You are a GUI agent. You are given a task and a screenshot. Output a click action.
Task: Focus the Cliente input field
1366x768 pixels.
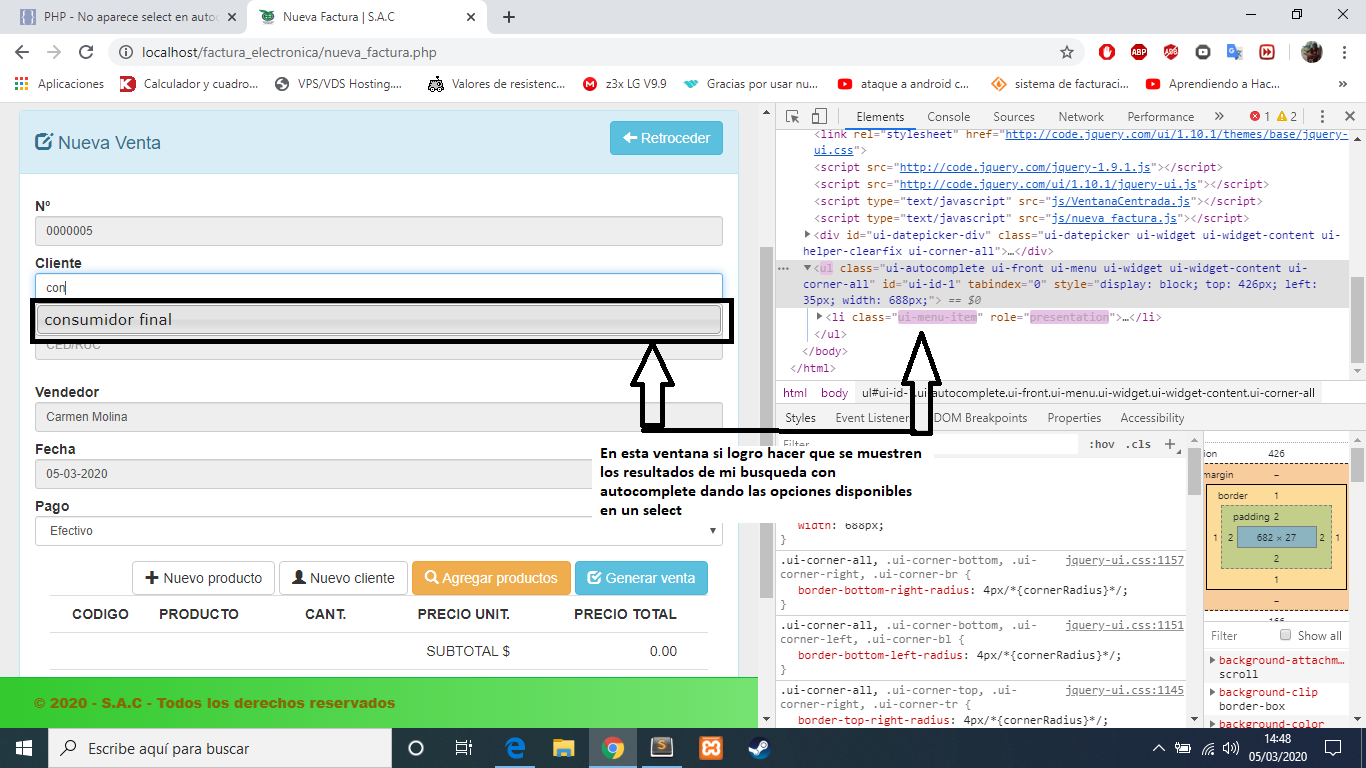tap(379, 288)
